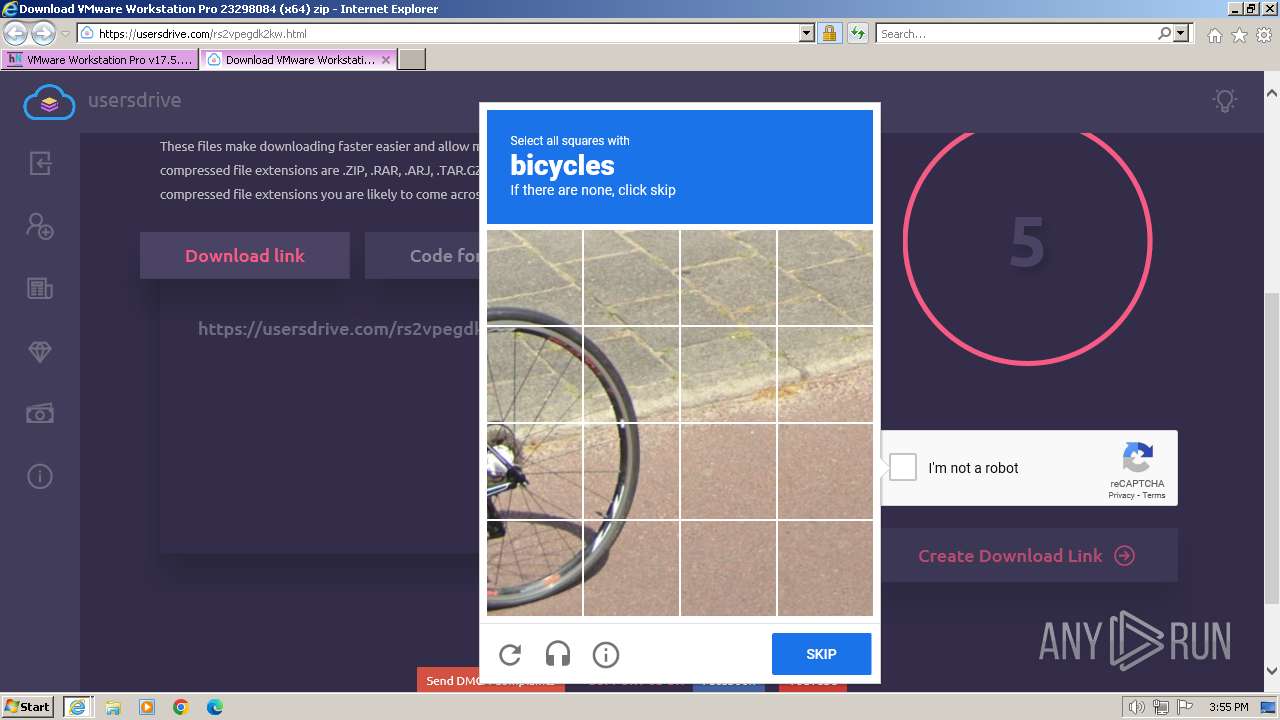Image resolution: width=1280 pixels, height=720 pixels.
Task: Open the login arrow sidebar icon
Action: click(40, 163)
